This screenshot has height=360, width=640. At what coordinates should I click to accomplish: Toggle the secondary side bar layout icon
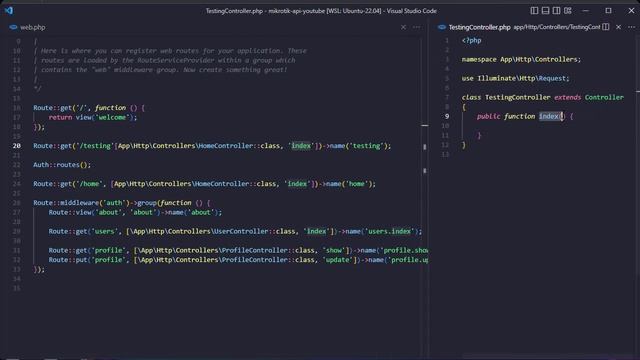coord(556,11)
